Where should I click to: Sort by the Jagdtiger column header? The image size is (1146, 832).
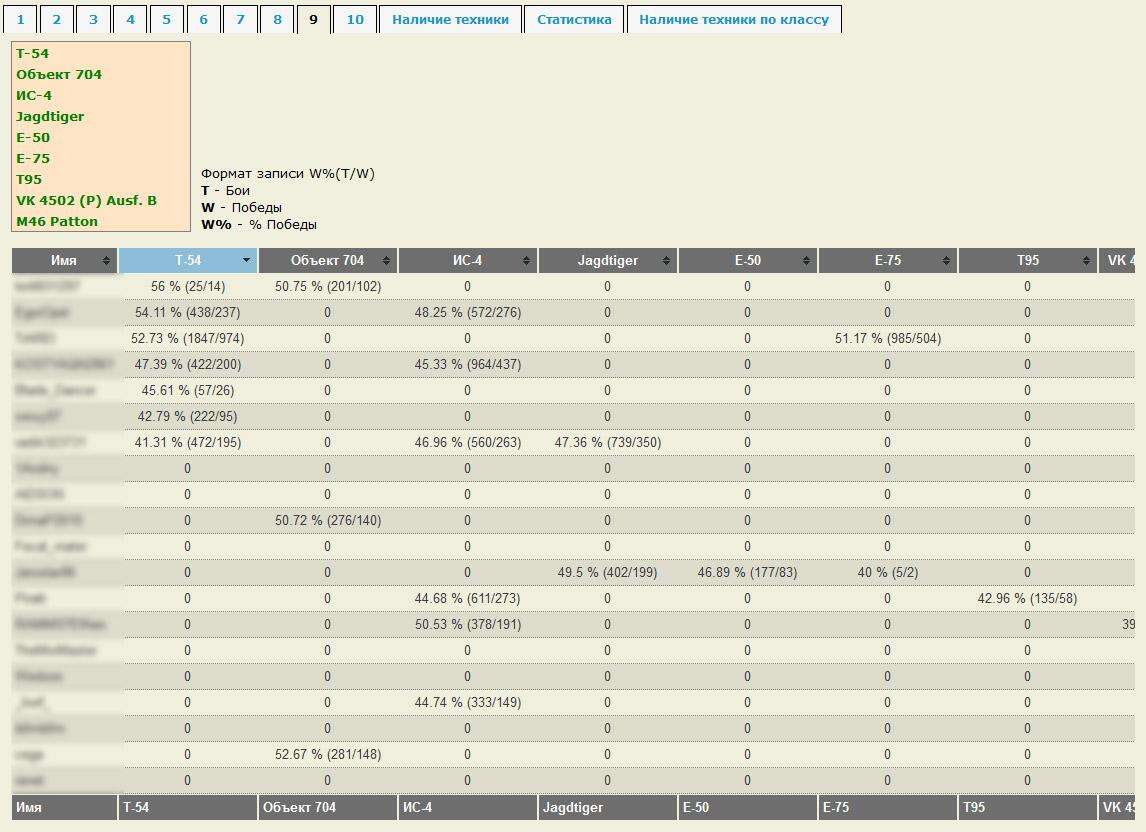pyautogui.click(x=607, y=260)
